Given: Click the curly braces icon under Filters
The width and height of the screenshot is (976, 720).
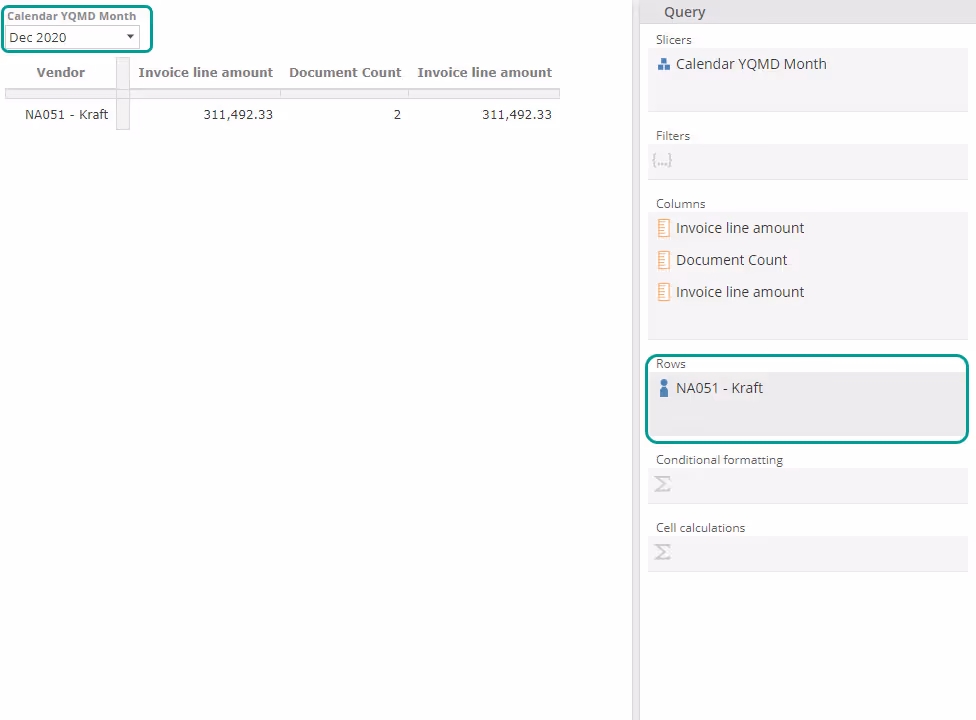Looking at the screenshot, I should 661,160.
